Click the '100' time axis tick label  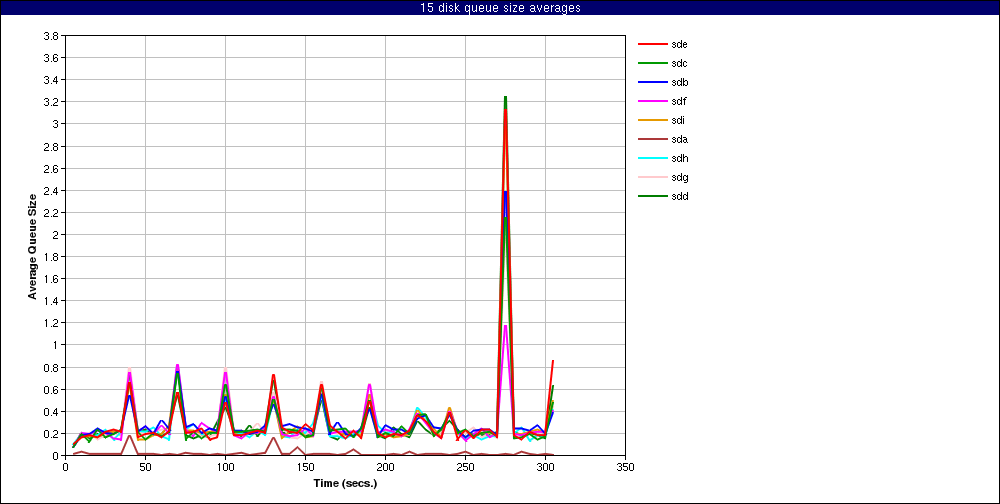[x=225, y=468]
